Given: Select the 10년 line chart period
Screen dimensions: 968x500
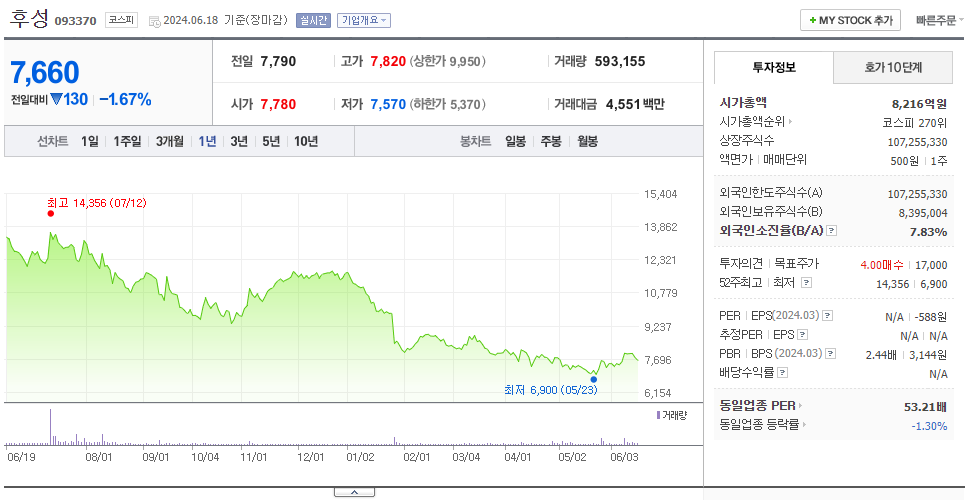Looking at the screenshot, I should 306,141.
